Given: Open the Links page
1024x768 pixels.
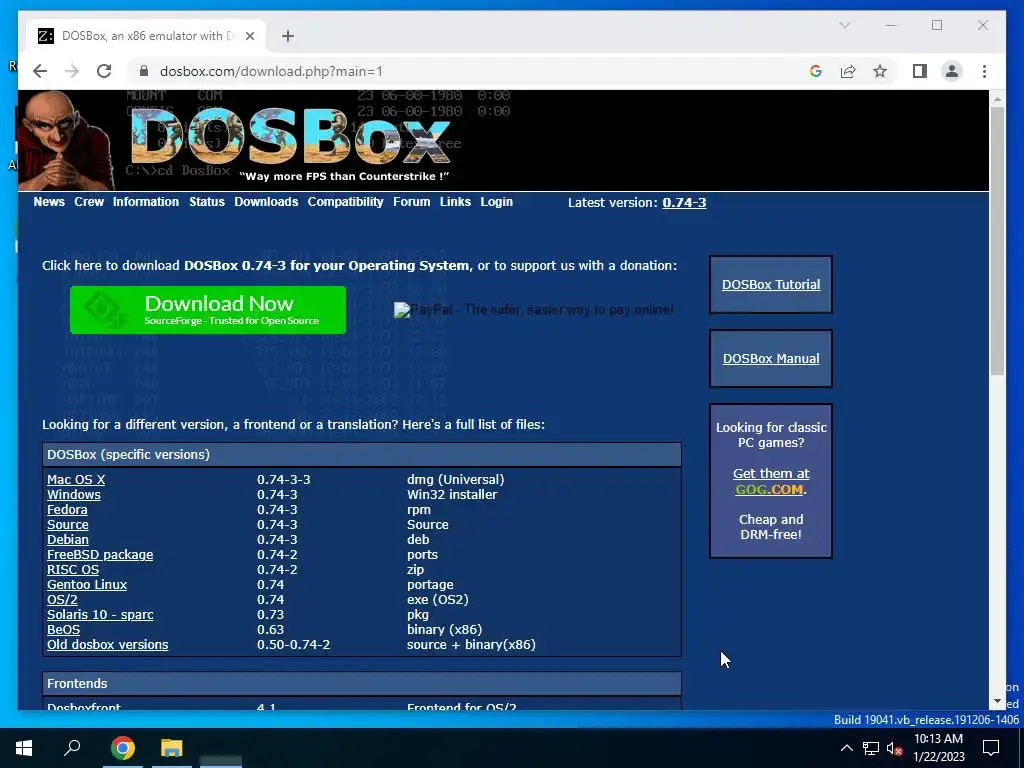Looking at the screenshot, I should click(455, 202).
